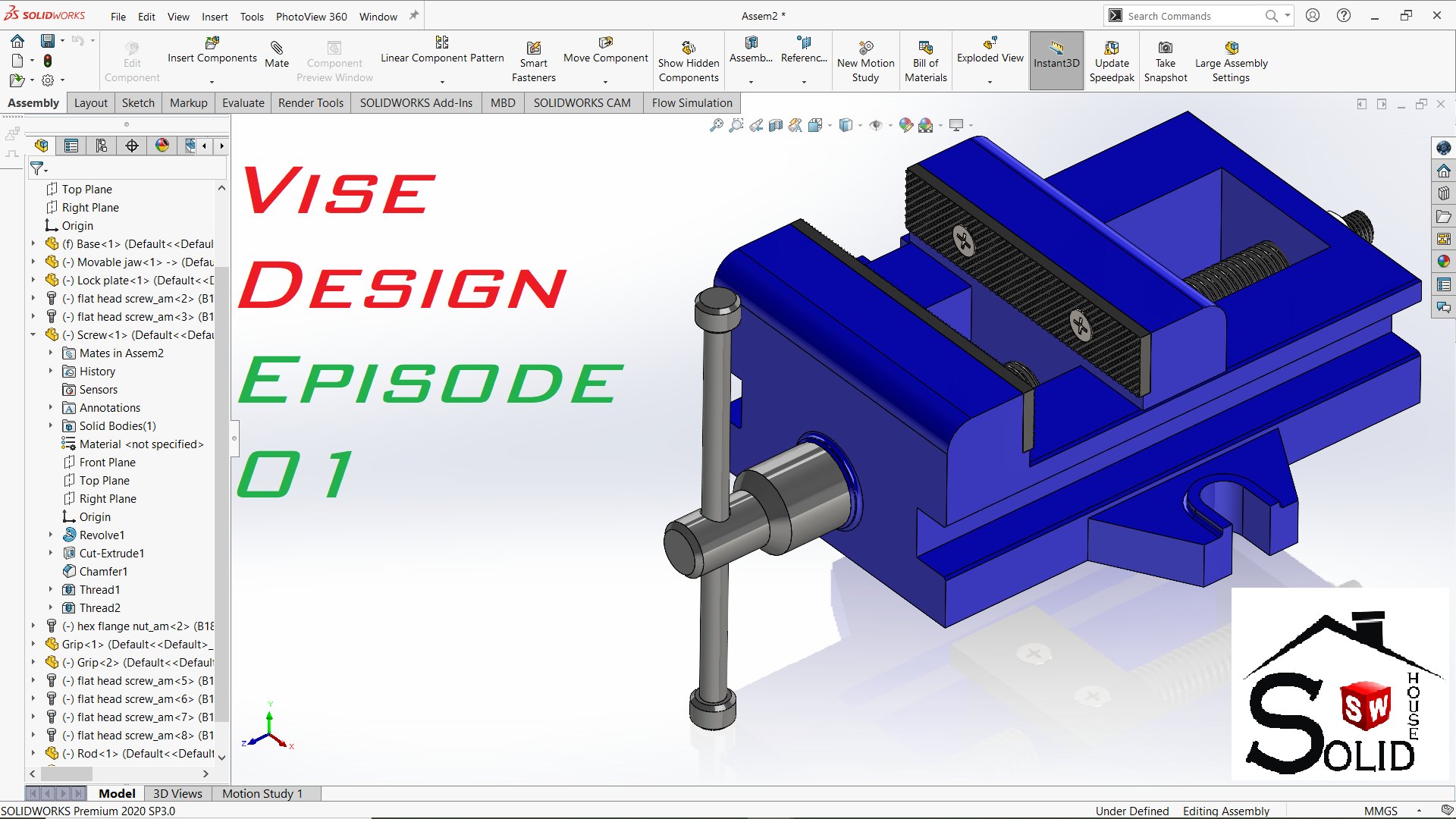Expand the Revolve1 feature
Image resolution: width=1456 pixels, height=819 pixels.
coord(51,535)
